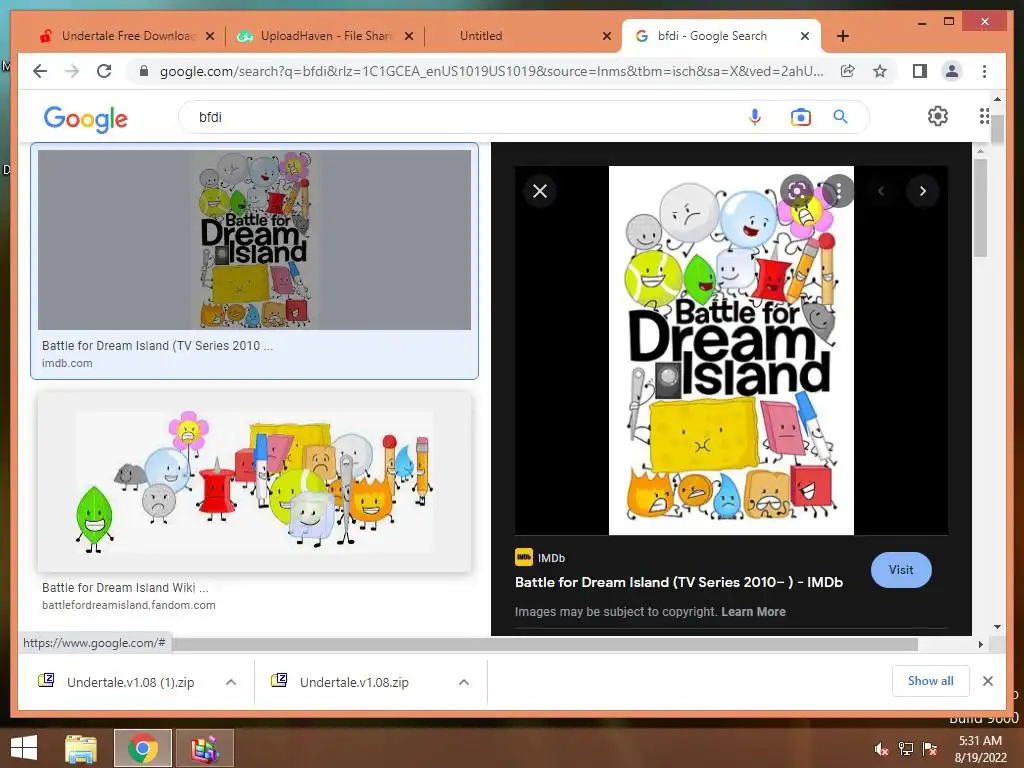Viewport: 1024px width, 768px height.
Task: Close the Untitled tab
Action: pyautogui.click(x=607, y=36)
